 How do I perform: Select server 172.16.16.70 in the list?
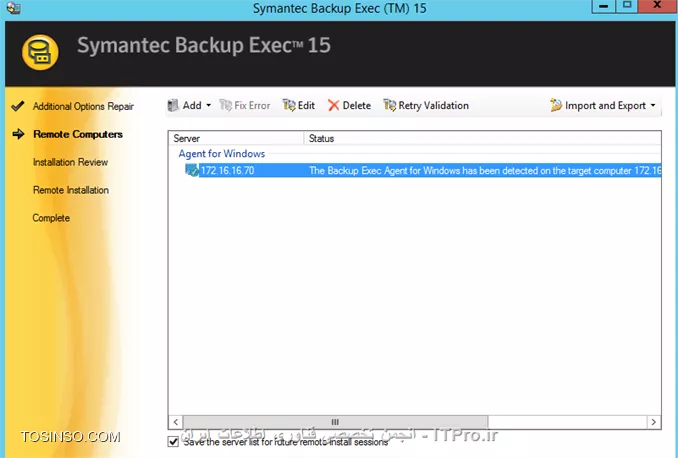(x=227, y=170)
